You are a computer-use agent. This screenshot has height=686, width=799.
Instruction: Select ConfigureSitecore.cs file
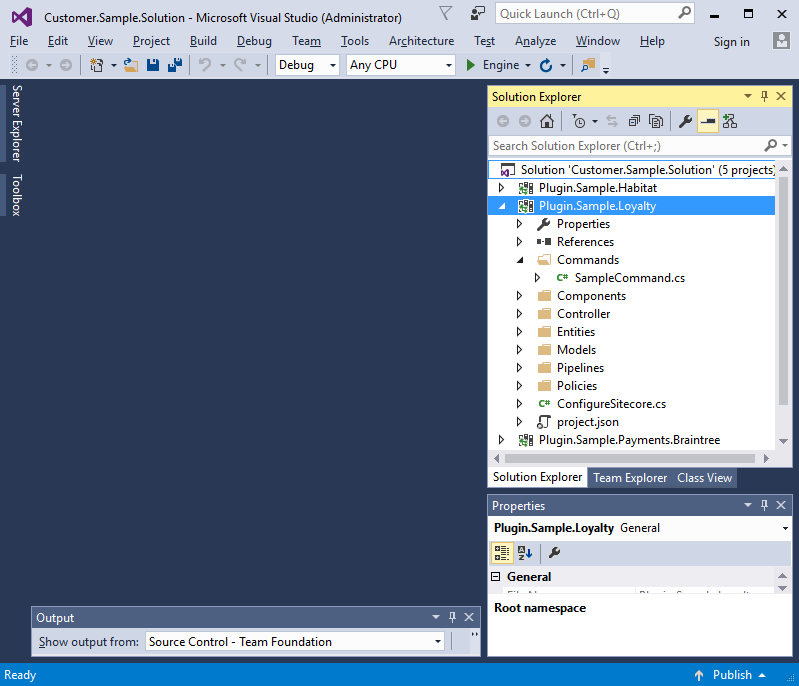pos(611,404)
